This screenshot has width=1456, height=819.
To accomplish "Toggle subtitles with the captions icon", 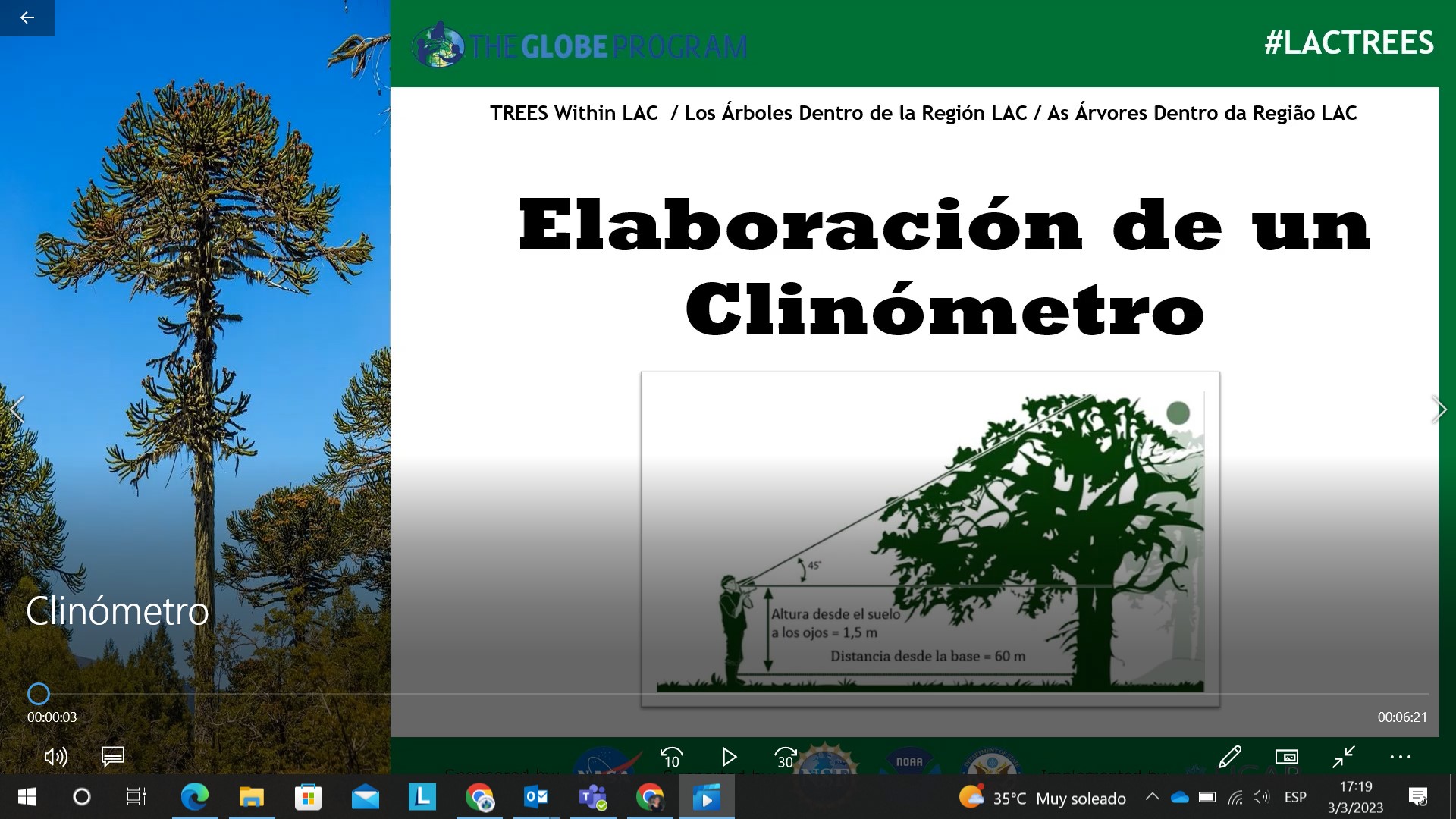I will click(113, 757).
